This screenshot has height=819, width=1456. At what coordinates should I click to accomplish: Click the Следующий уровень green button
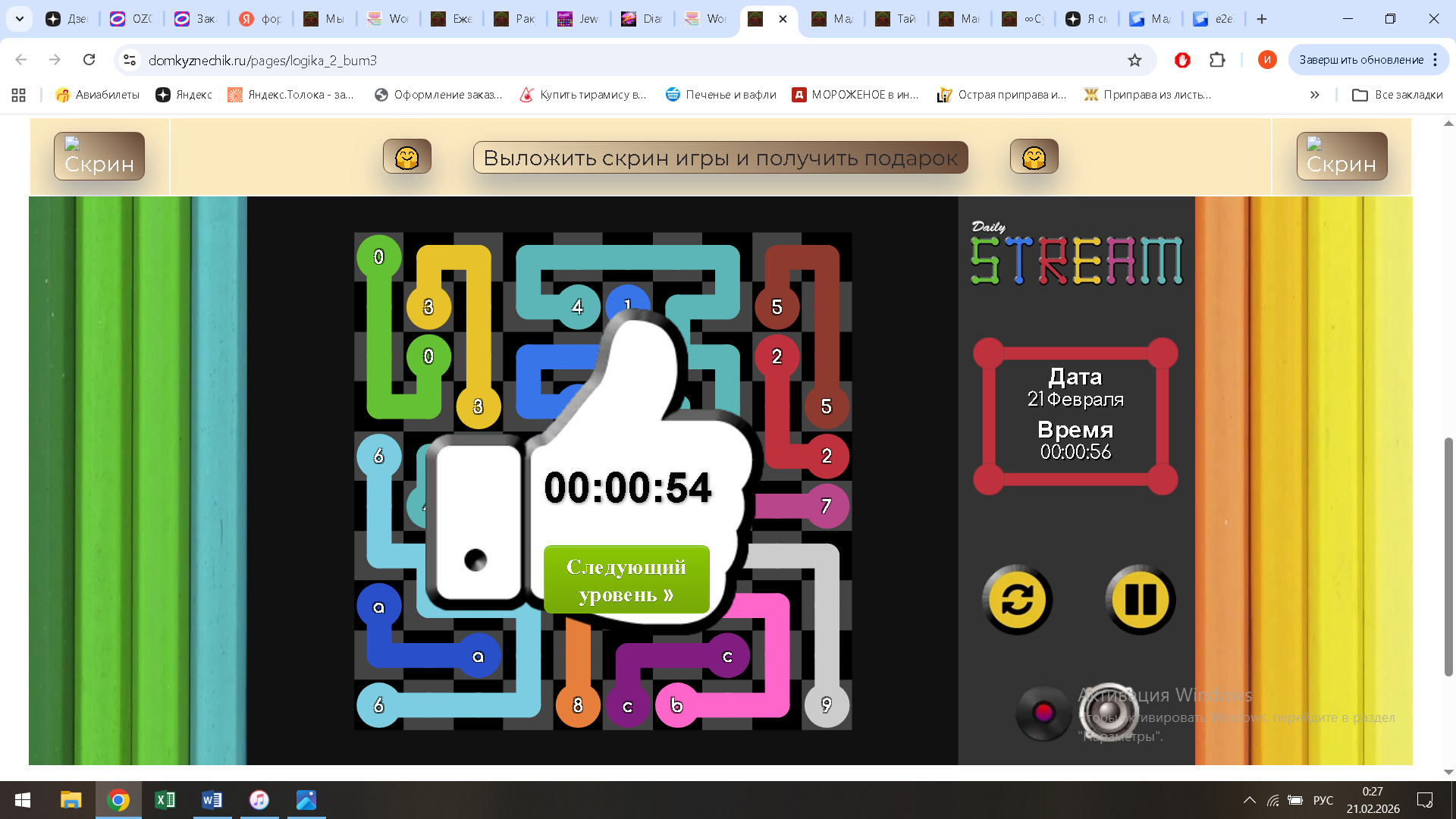coord(626,580)
